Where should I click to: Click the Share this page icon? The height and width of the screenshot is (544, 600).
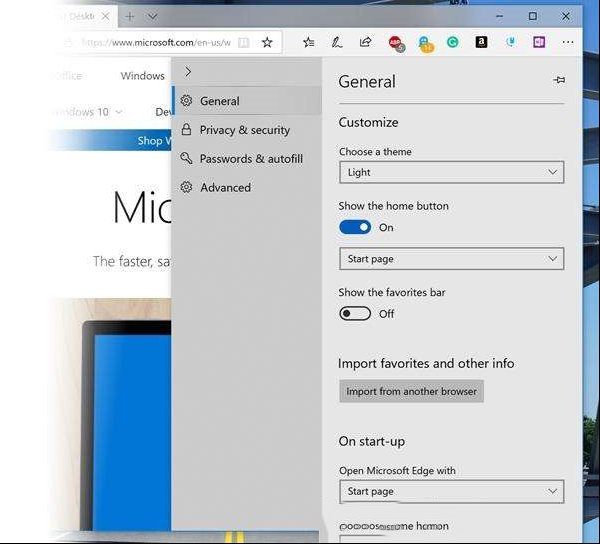tap(365, 42)
